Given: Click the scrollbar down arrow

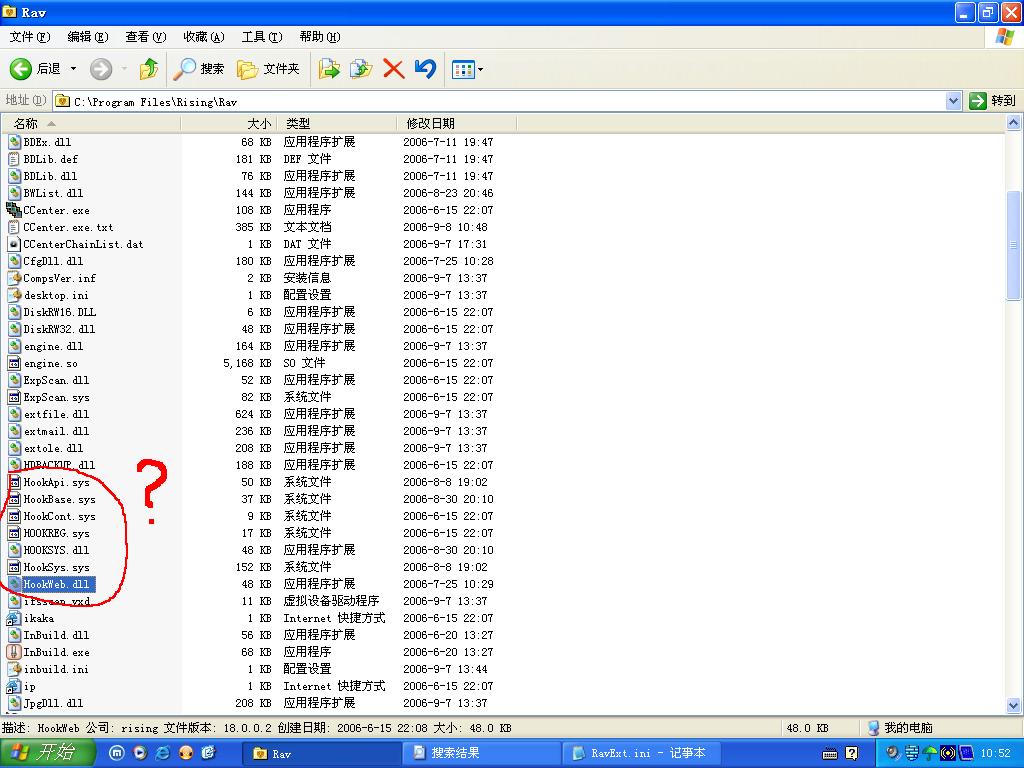Looking at the screenshot, I should point(1014,705).
